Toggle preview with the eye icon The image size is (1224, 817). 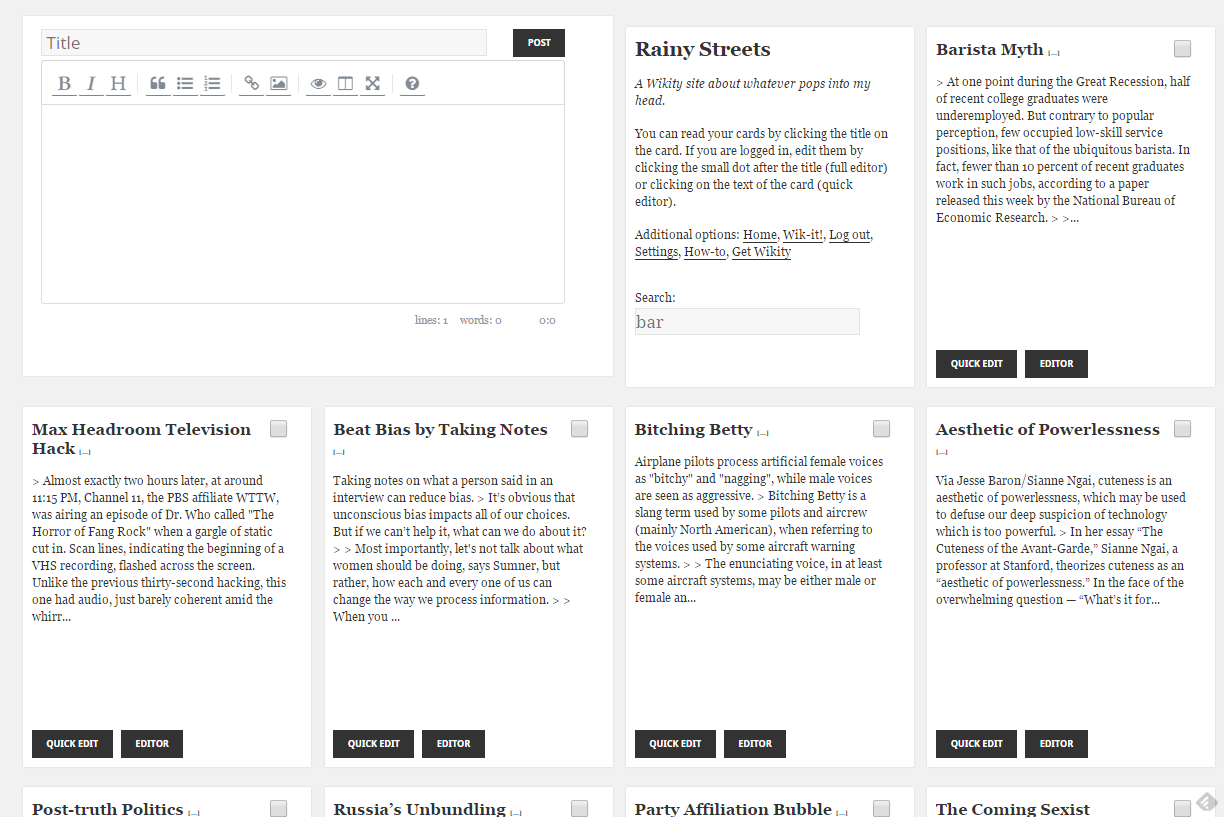[318, 84]
